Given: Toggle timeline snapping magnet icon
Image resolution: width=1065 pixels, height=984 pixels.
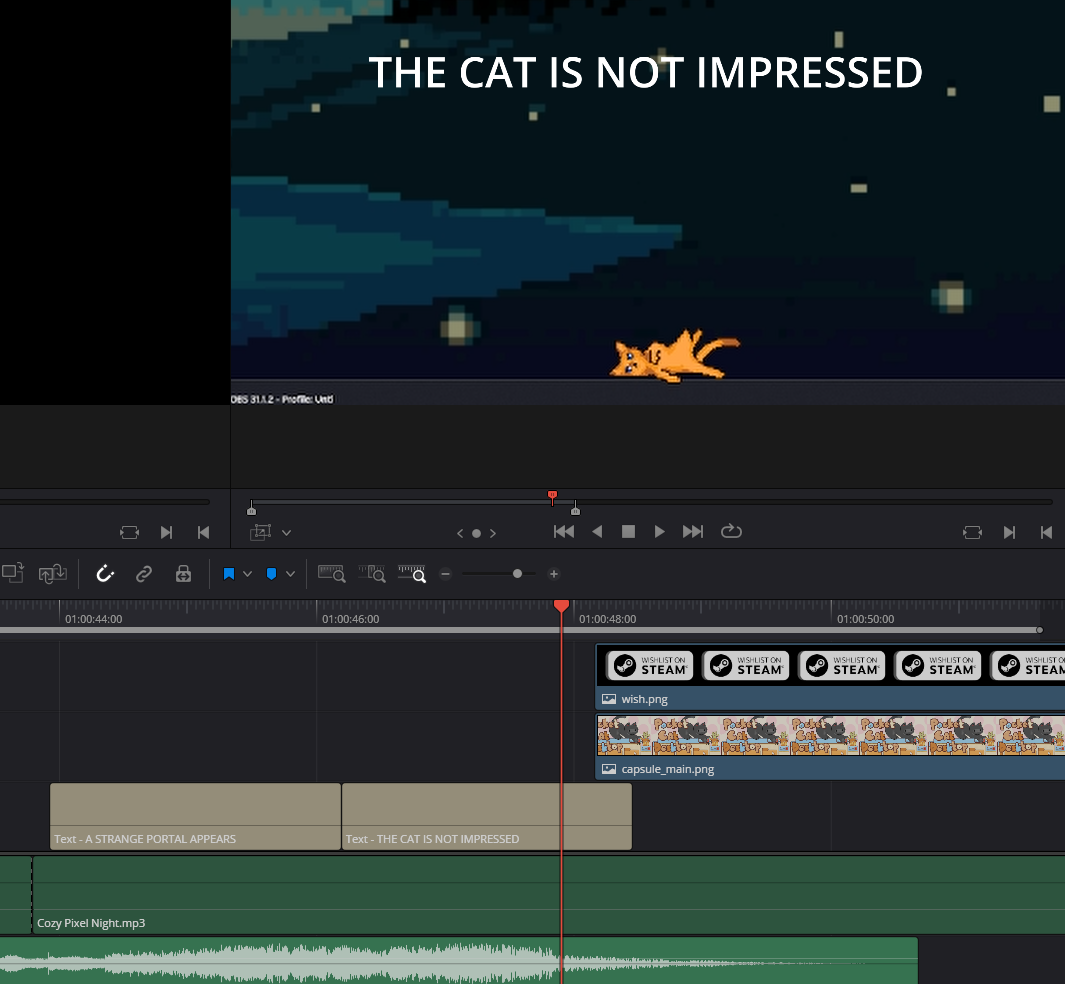Looking at the screenshot, I should (x=105, y=574).
